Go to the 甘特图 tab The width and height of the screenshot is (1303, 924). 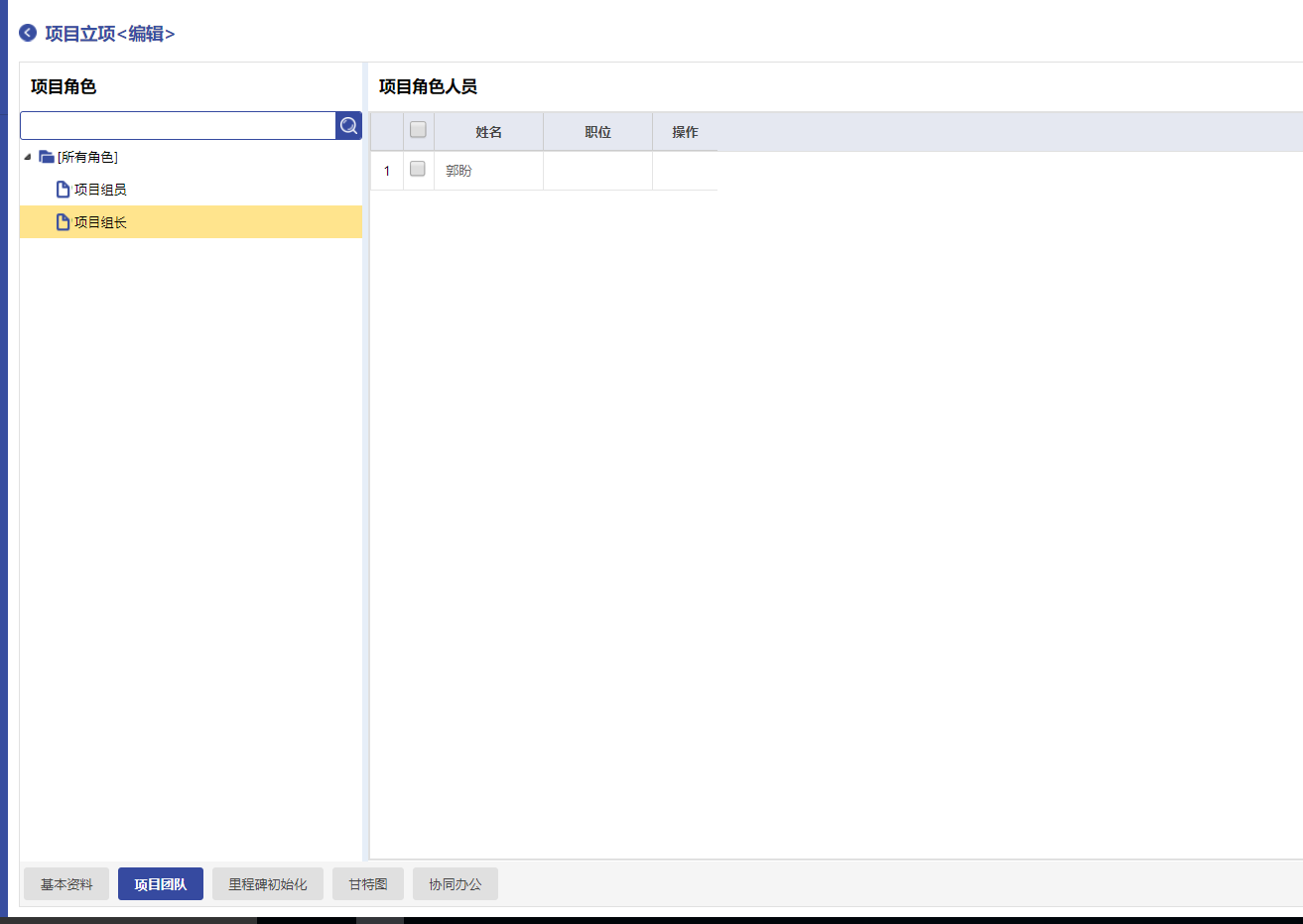[x=368, y=884]
